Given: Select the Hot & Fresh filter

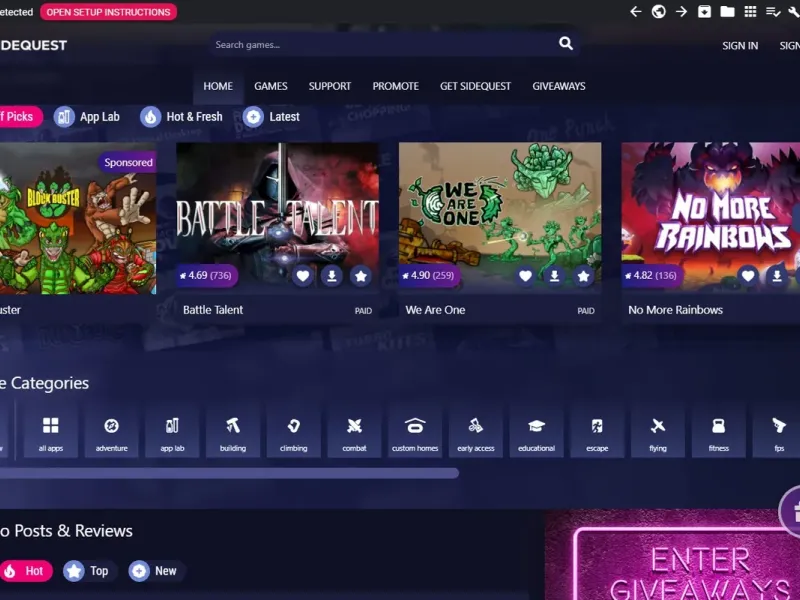Looking at the screenshot, I should 182,117.
